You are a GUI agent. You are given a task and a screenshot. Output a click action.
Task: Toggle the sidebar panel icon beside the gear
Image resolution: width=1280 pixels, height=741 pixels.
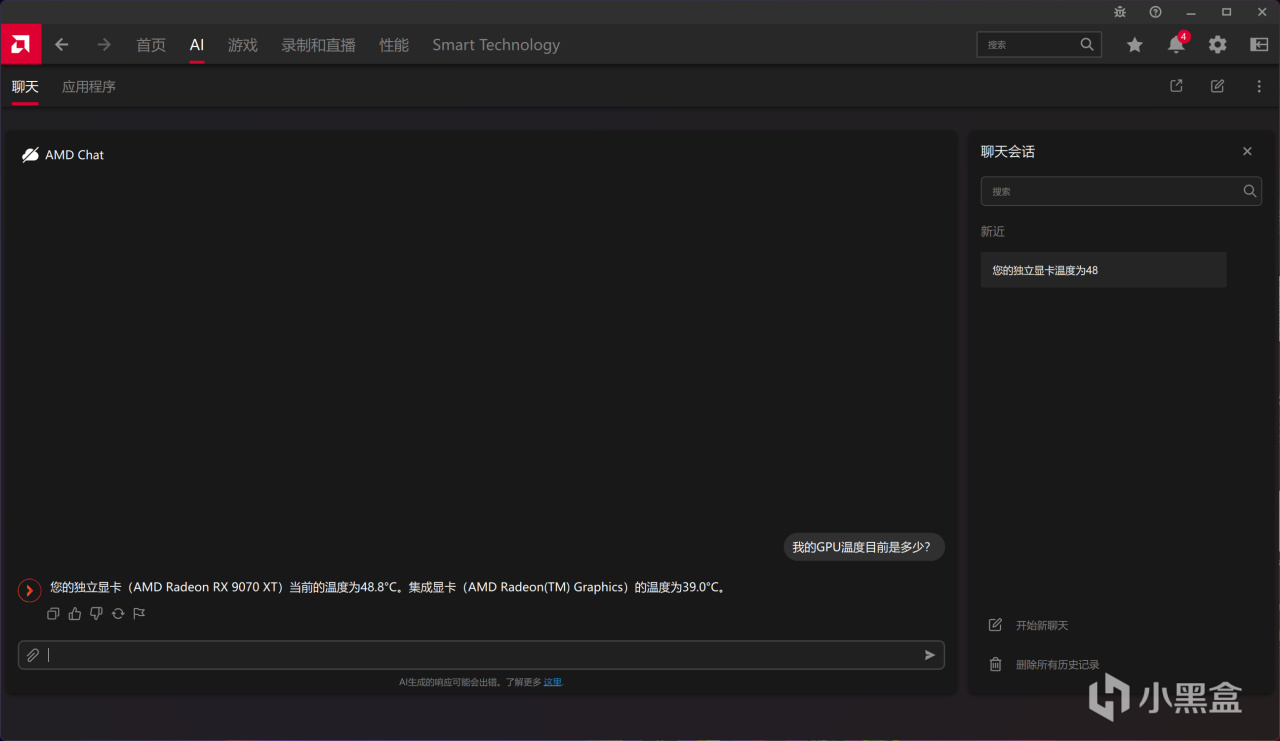coord(1259,45)
